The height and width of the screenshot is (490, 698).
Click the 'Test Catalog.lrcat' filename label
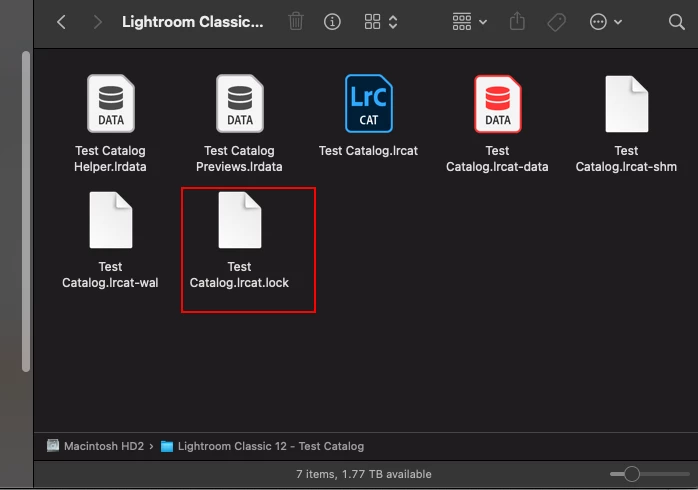click(x=368, y=151)
